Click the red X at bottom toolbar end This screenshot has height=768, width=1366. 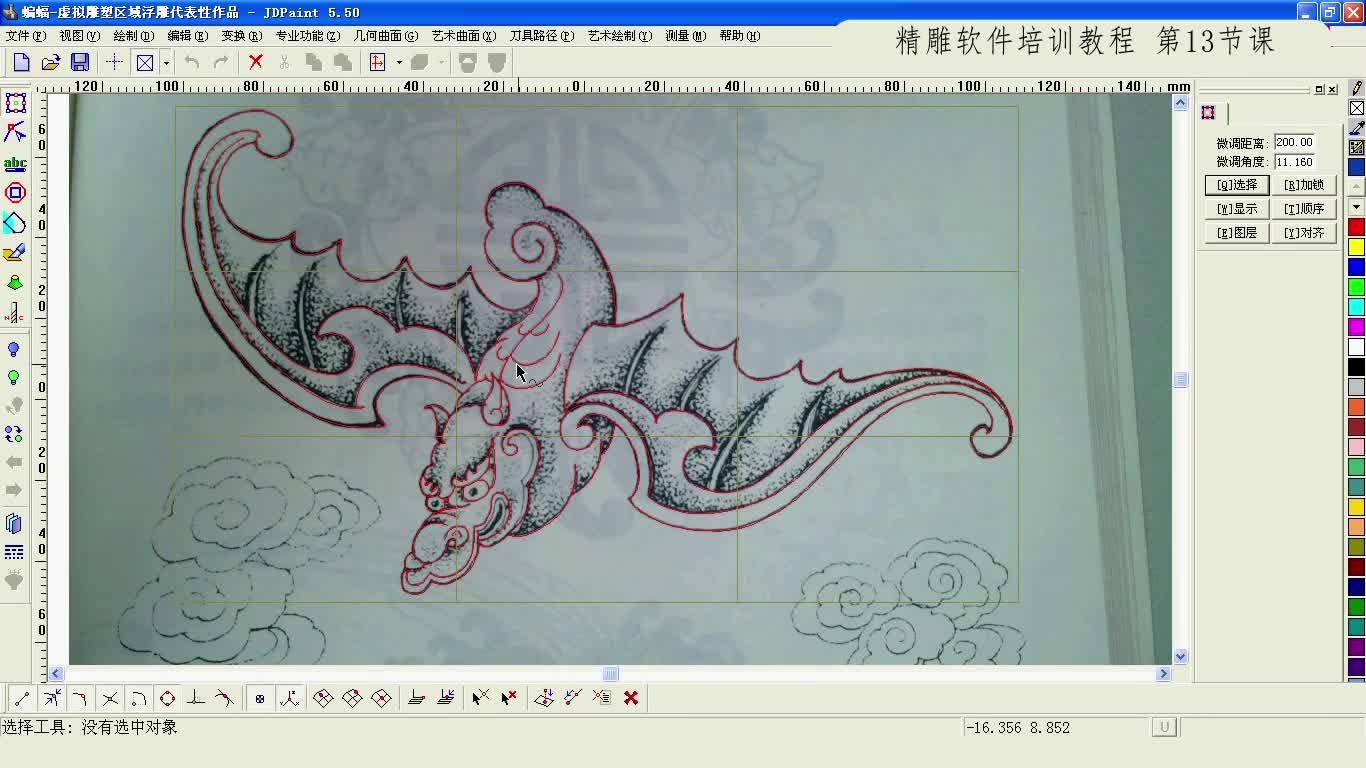tap(631, 698)
